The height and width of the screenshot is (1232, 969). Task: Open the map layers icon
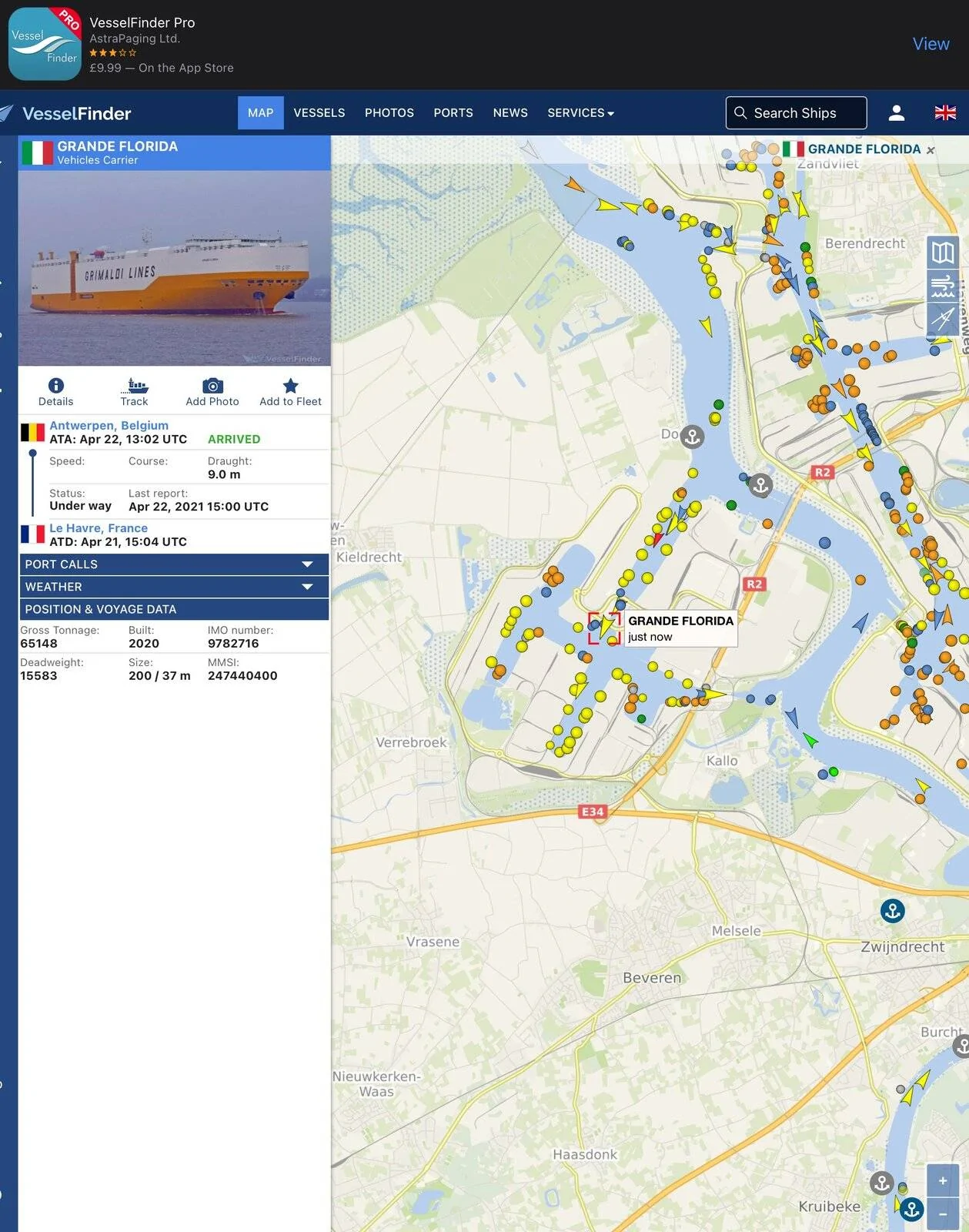943,253
